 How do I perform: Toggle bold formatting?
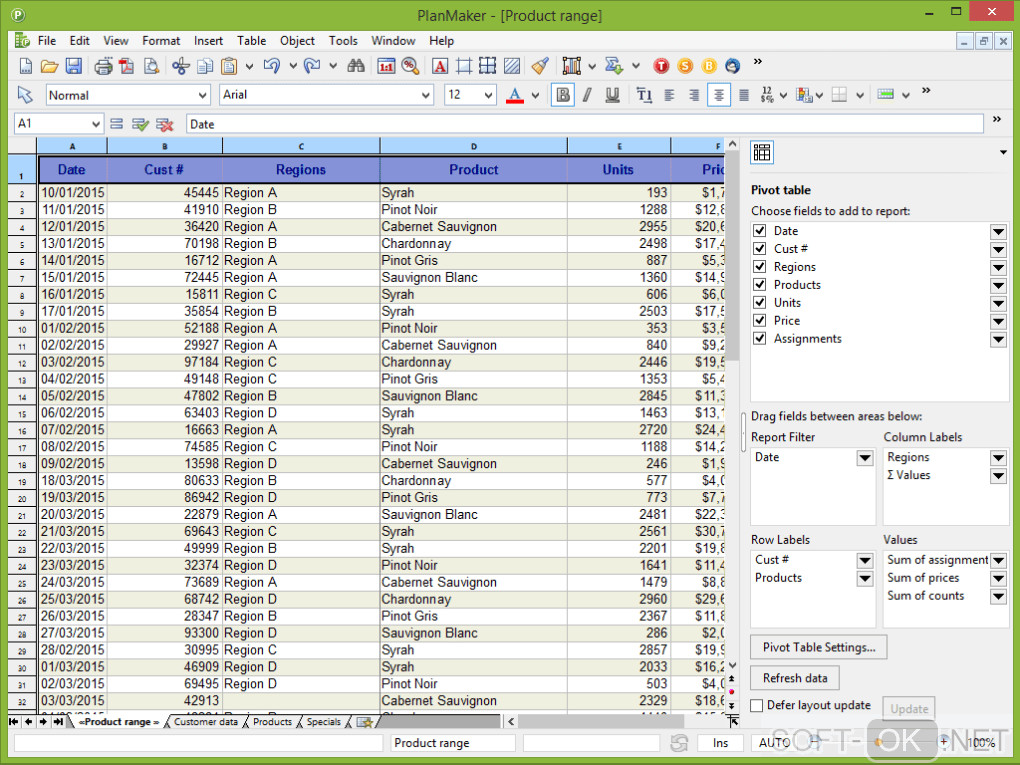(563, 95)
